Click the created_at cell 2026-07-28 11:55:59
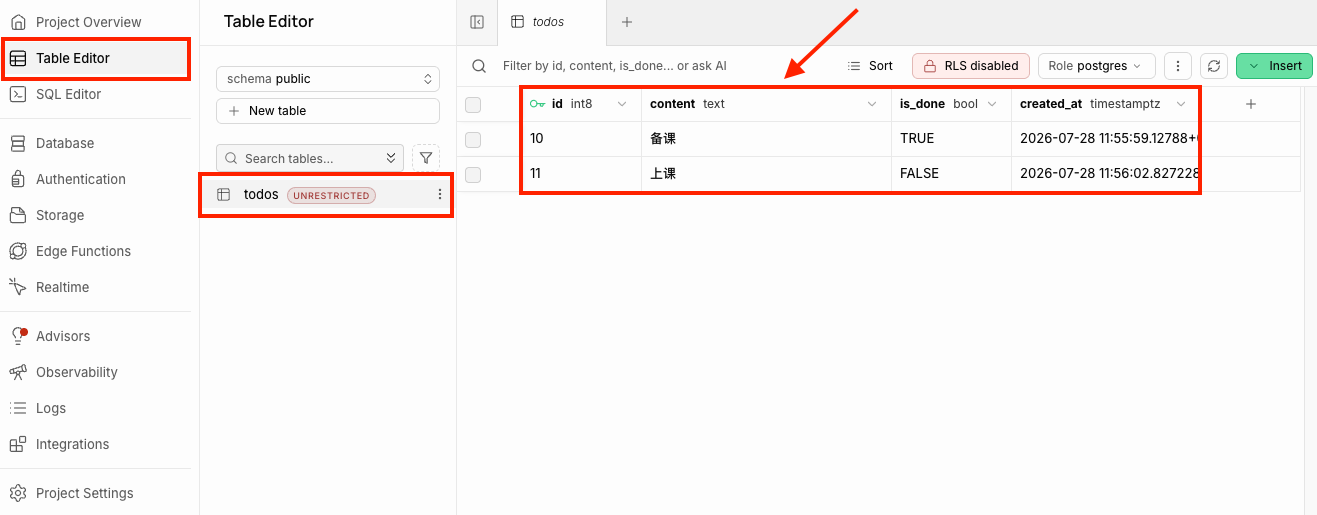This screenshot has height=515, width=1317. point(1106,139)
